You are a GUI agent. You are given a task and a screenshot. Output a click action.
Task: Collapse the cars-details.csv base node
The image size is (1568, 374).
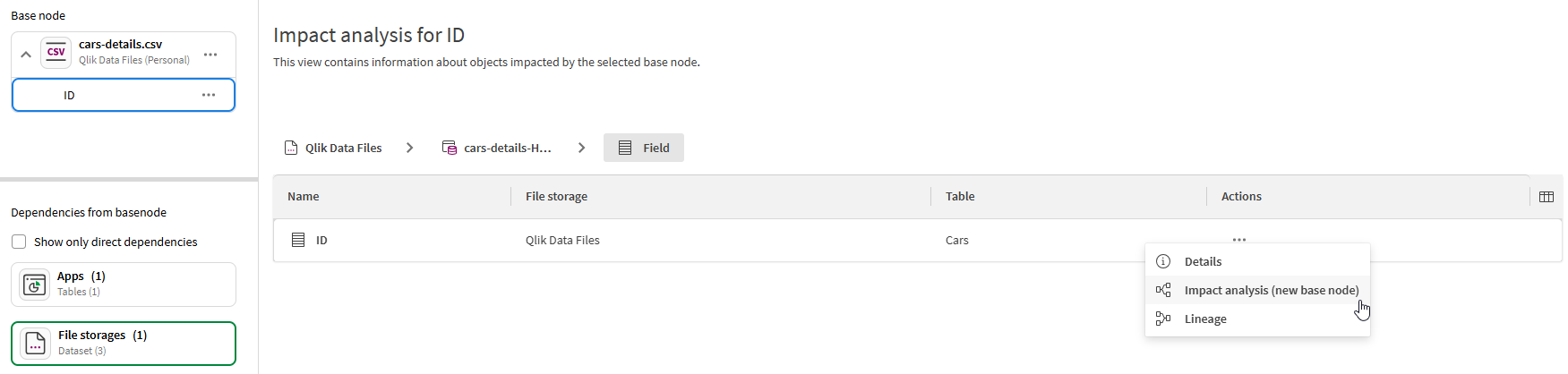[x=26, y=55]
